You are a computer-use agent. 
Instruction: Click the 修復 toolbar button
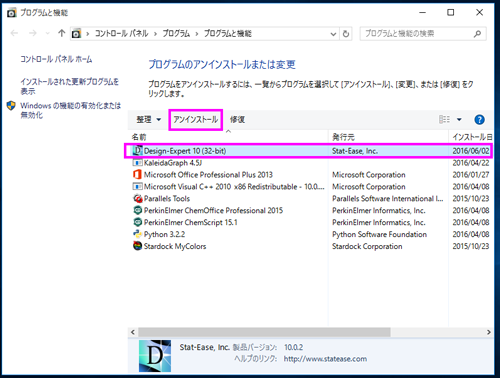[237, 119]
